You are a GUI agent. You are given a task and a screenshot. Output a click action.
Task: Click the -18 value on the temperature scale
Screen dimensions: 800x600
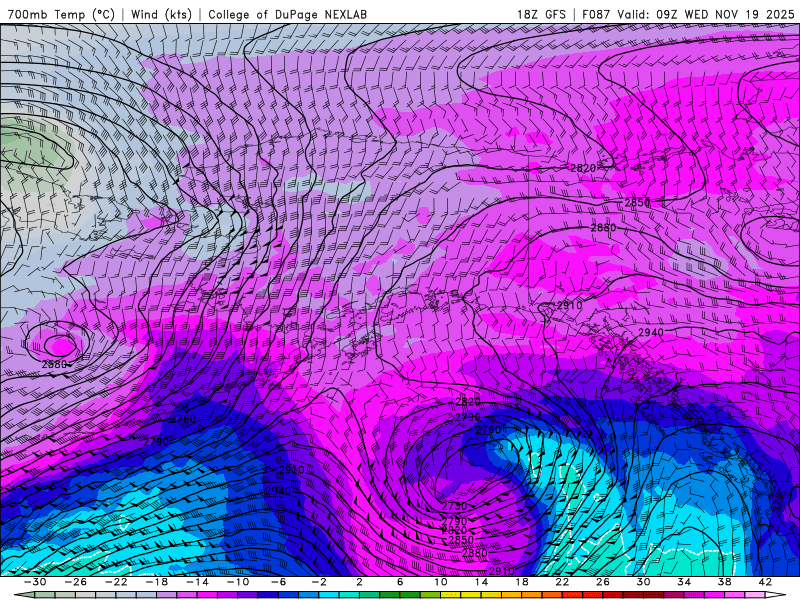point(157,582)
